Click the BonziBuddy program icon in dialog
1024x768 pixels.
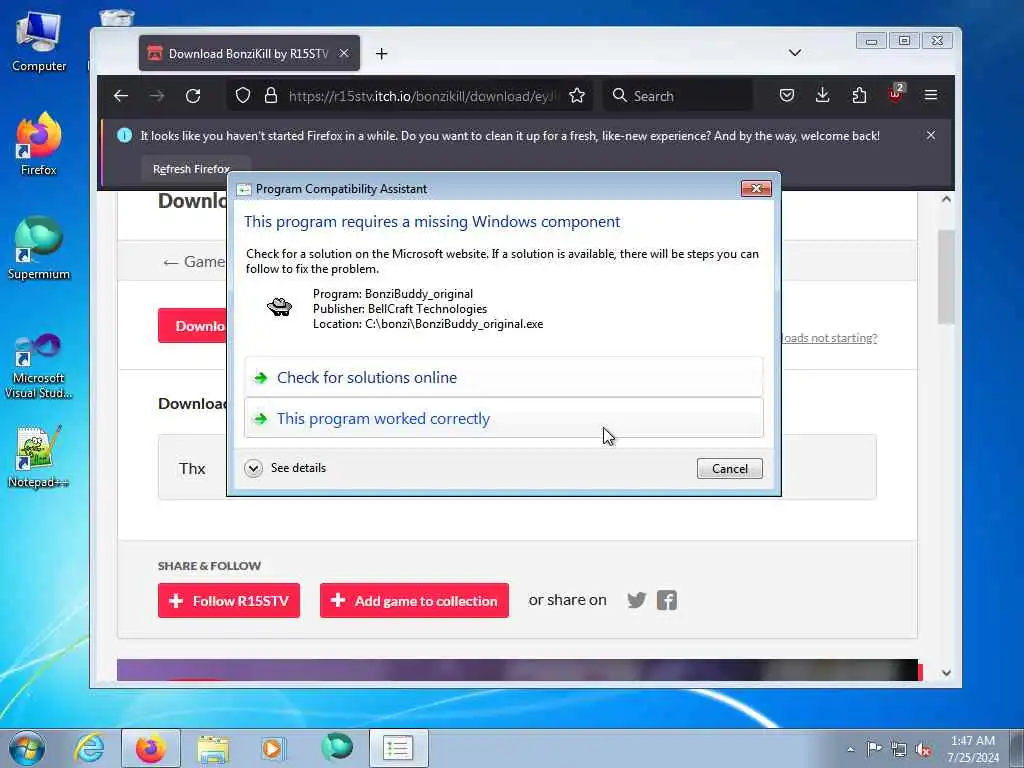[280, 306]
